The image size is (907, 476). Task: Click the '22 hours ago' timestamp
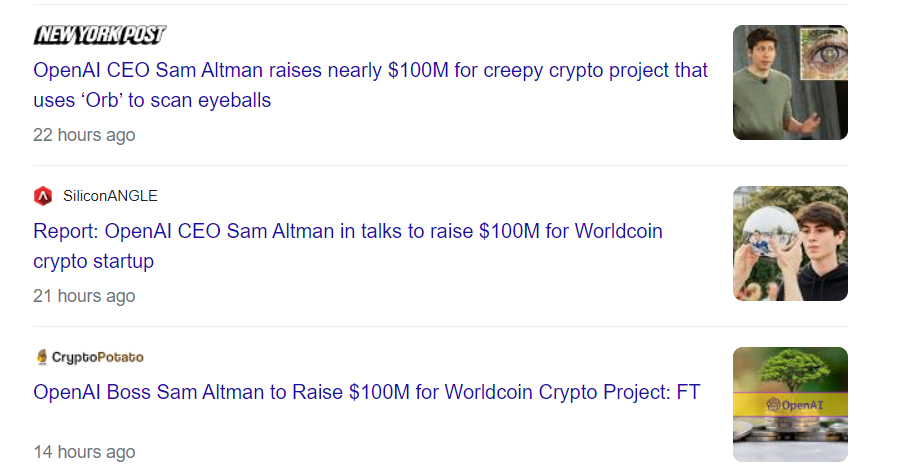84,135
